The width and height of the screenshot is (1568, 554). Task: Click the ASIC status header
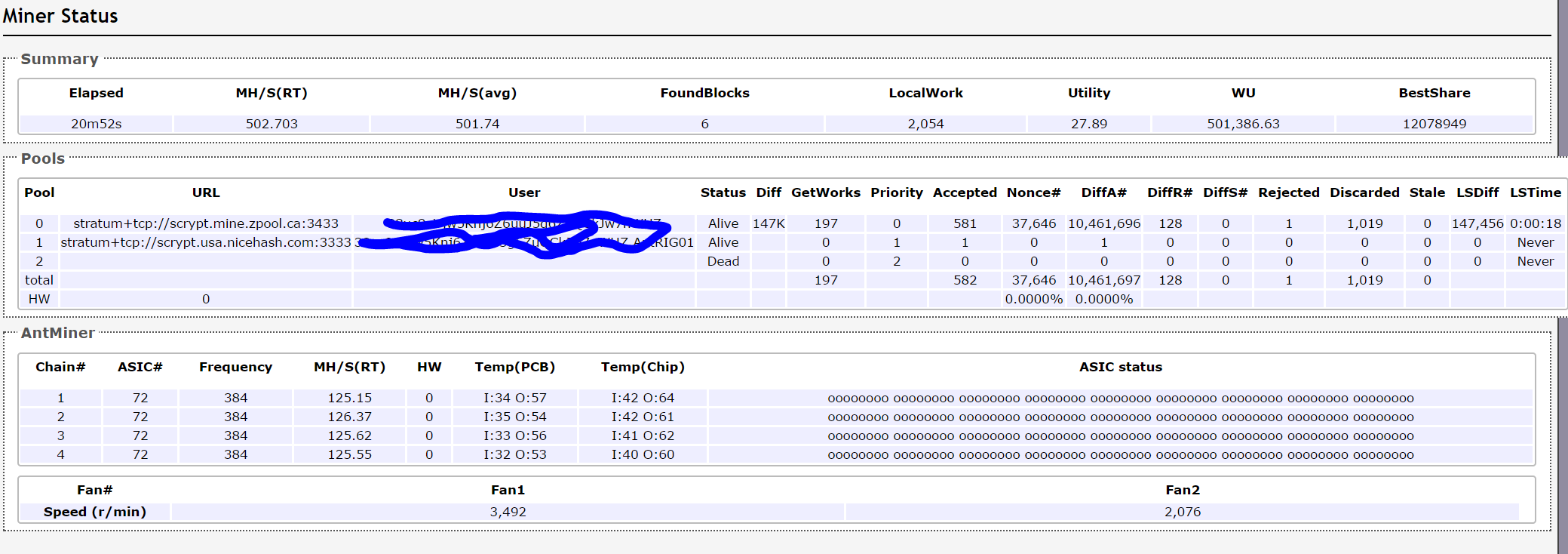pyautogui.click(x=1120, y=367)
